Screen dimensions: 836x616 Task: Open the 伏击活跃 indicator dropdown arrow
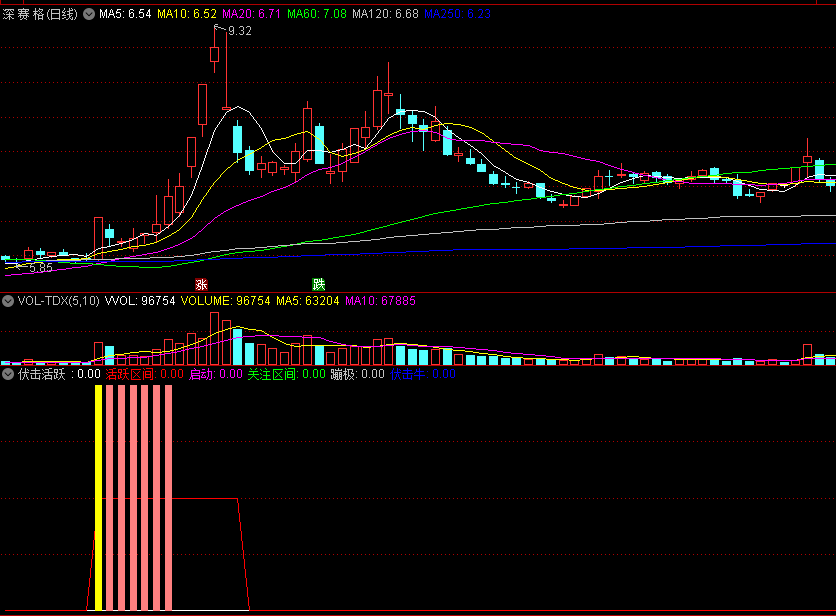(7, 374)
